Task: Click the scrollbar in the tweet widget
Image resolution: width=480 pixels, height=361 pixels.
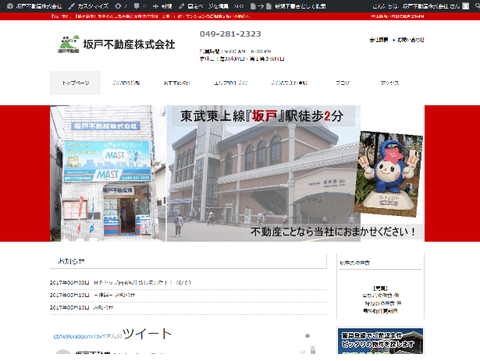Action: click(x=313, y=350)
